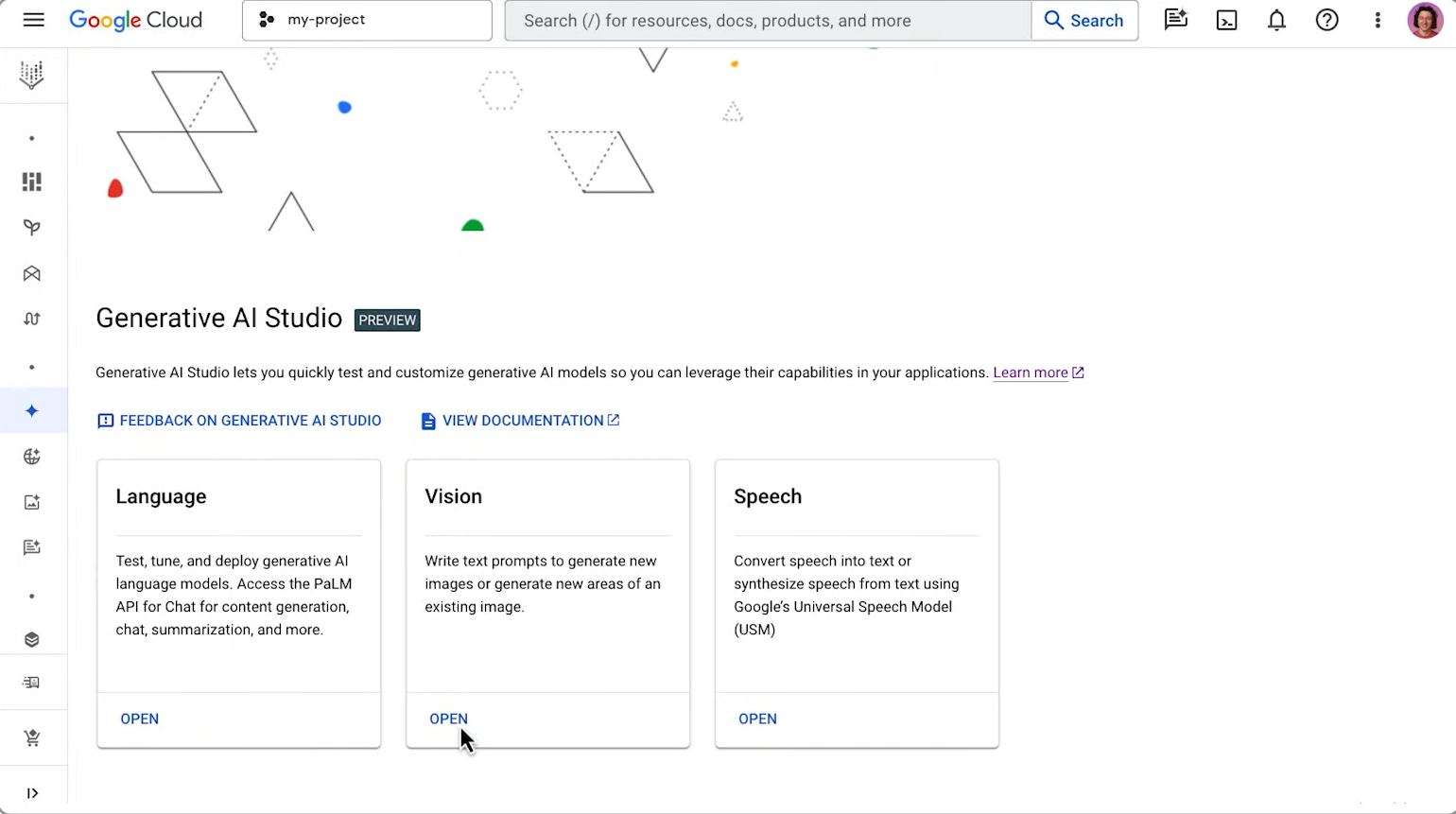Open the notebook icon near sidebar bottom
The width and height of the screenshot is (1456, 814).
(31, 683)
